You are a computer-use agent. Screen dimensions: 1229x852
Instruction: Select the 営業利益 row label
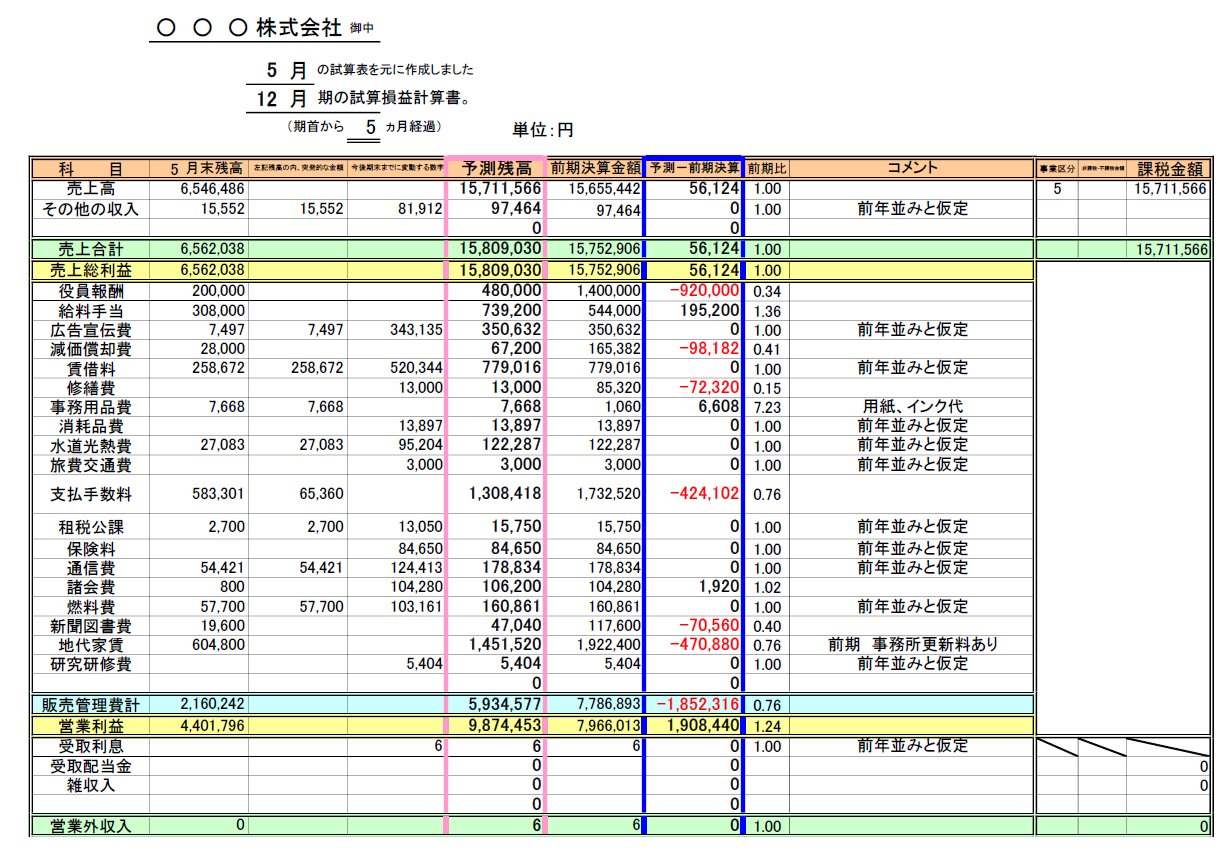coord(91,726)
